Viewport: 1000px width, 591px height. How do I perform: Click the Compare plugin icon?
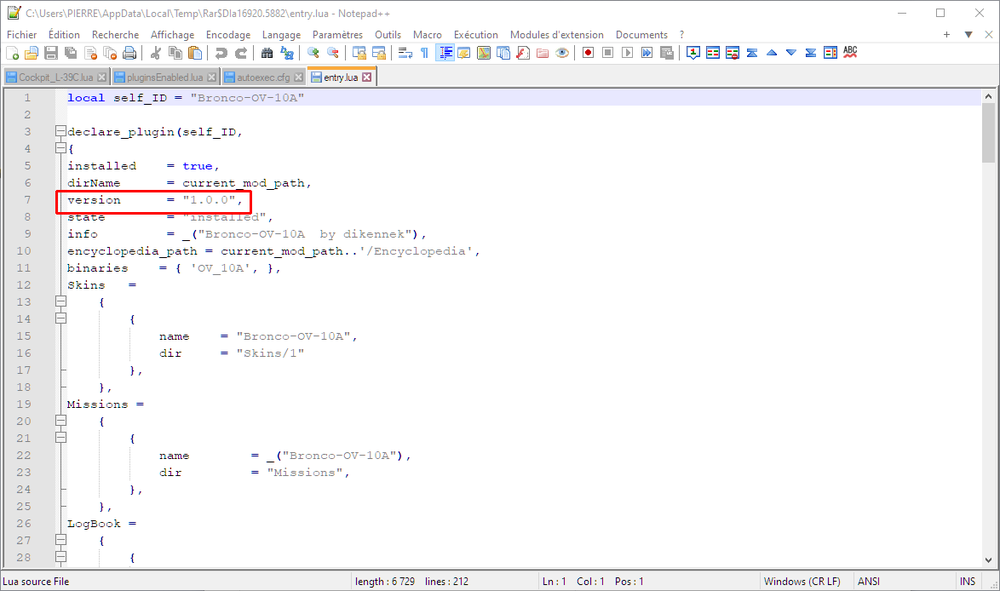(x=713, y=53)
